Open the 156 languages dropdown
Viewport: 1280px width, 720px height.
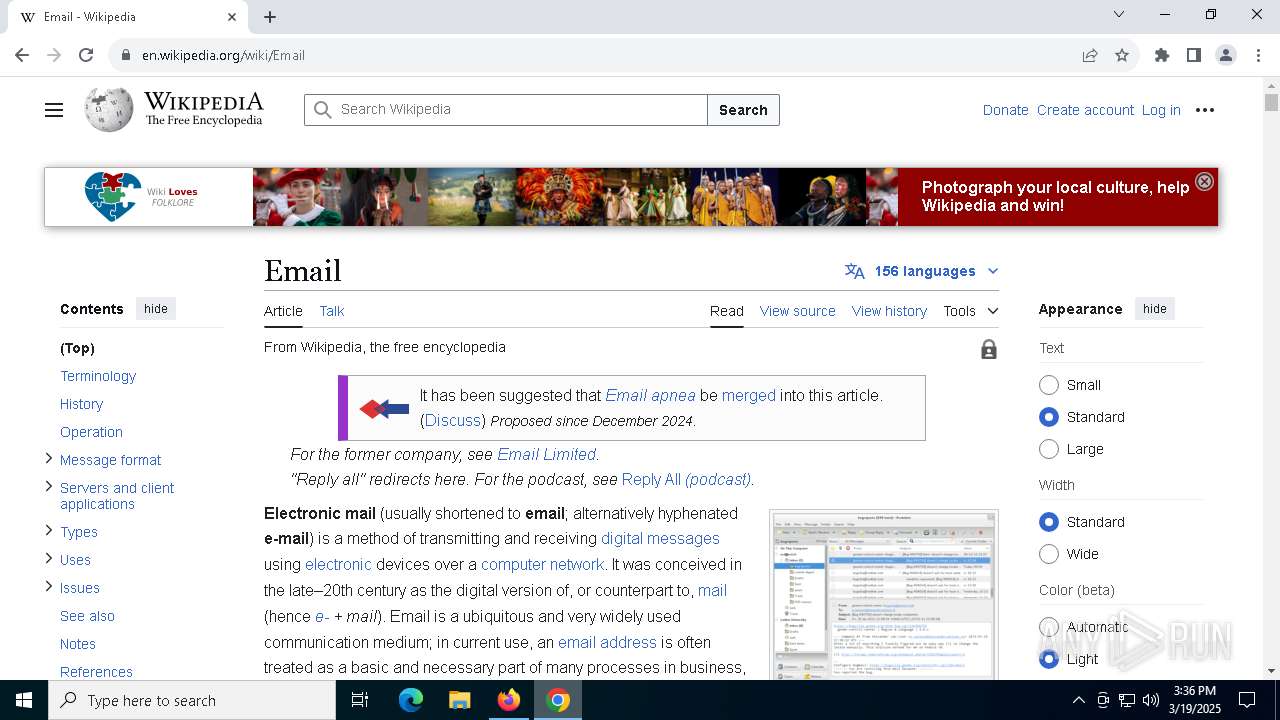click(x=922, y=271)
